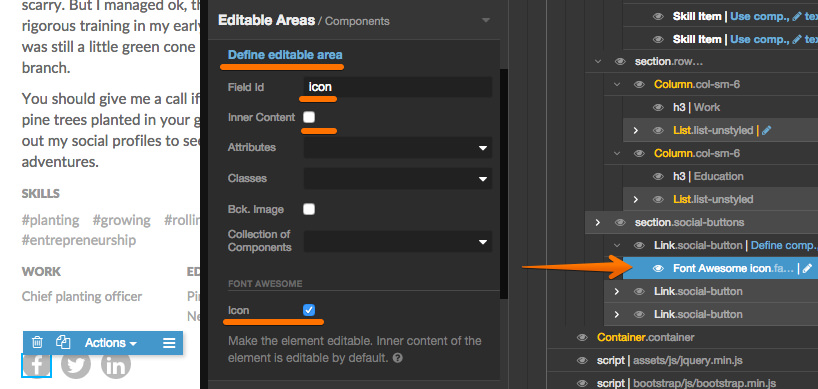Click the pencil icon on the Font Awesome icon row
This screenshot has width=818, height=389.
807,269
